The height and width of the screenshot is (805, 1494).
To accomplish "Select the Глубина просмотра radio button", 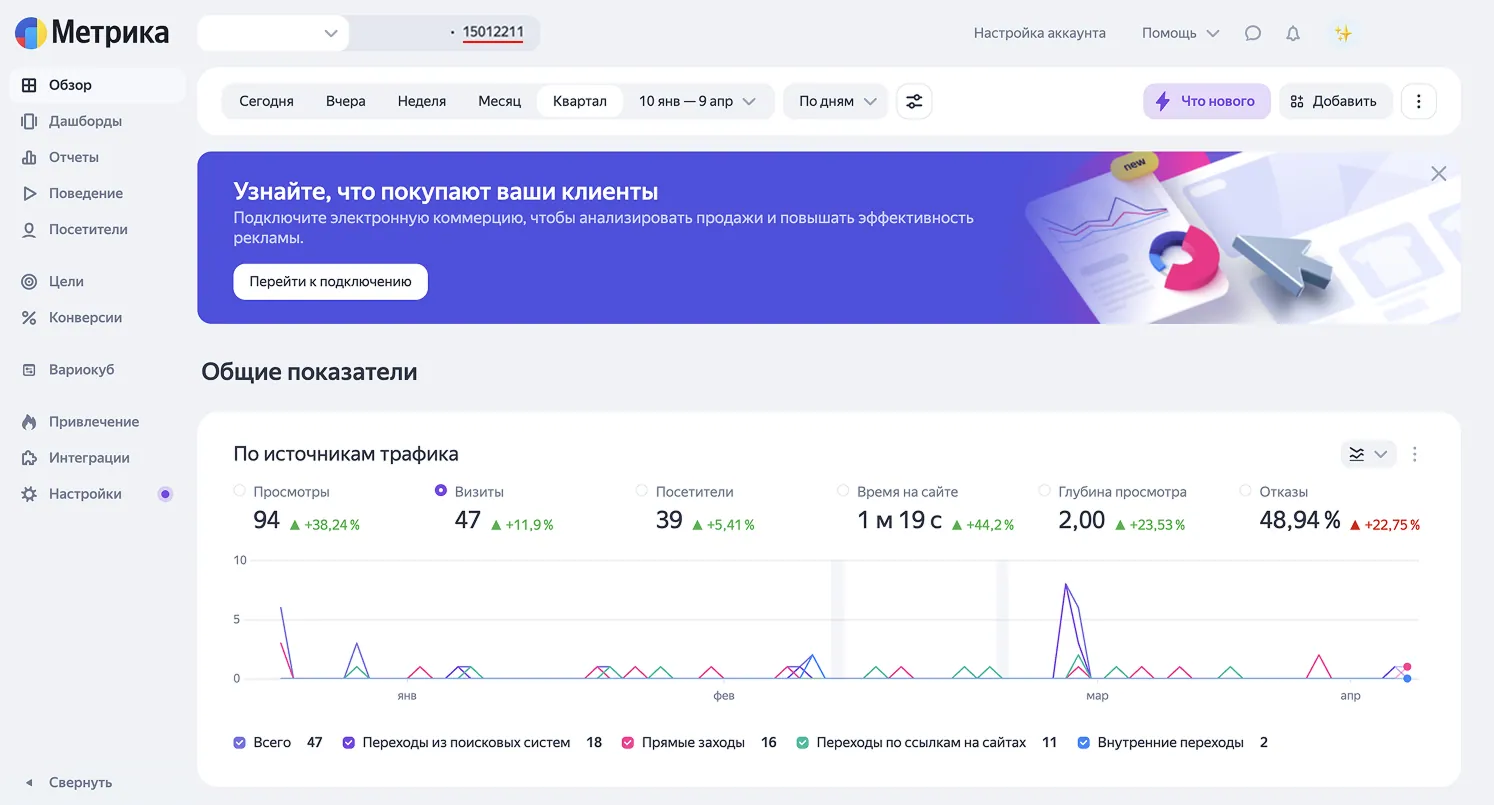I will click(x=1044, y=491).
